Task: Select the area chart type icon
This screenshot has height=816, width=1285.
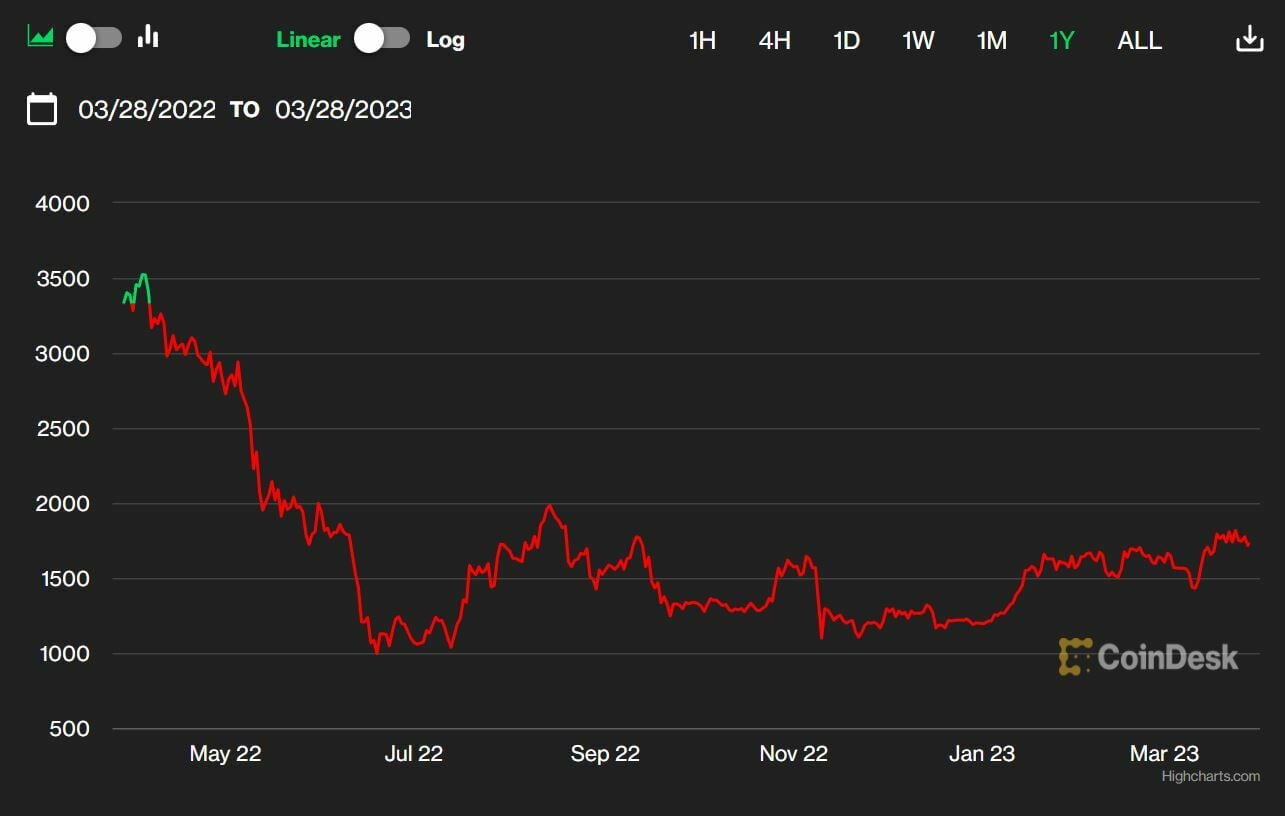Action: (40, 37)
